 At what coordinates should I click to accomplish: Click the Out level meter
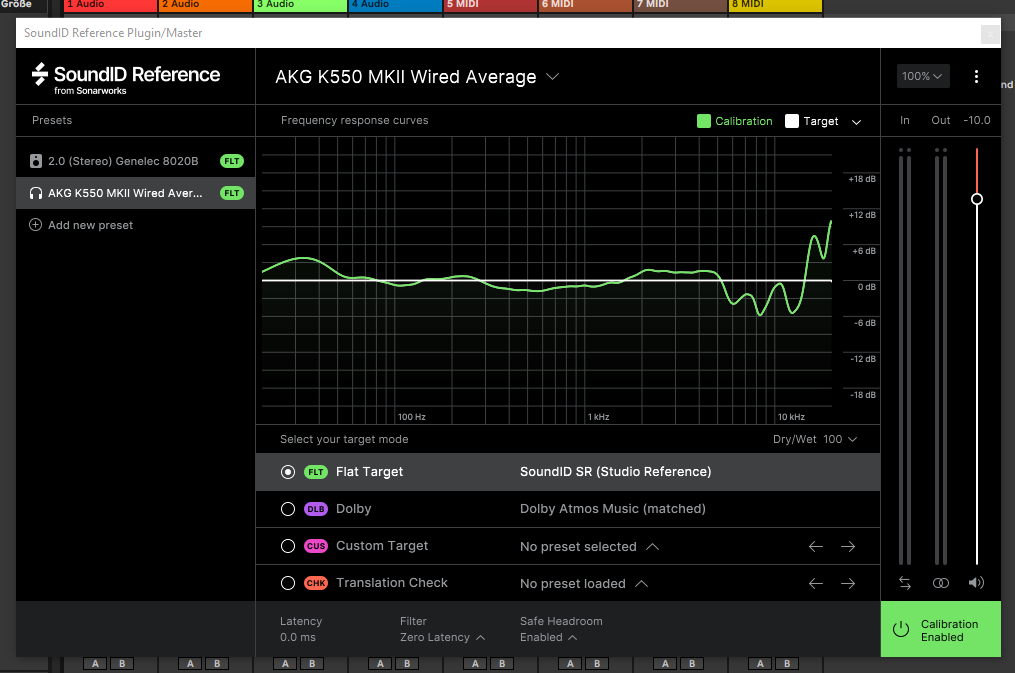coord(941,356)
